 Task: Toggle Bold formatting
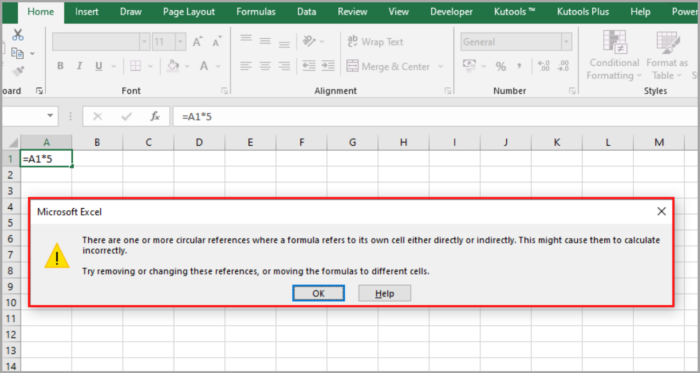[x=60, y=66]
